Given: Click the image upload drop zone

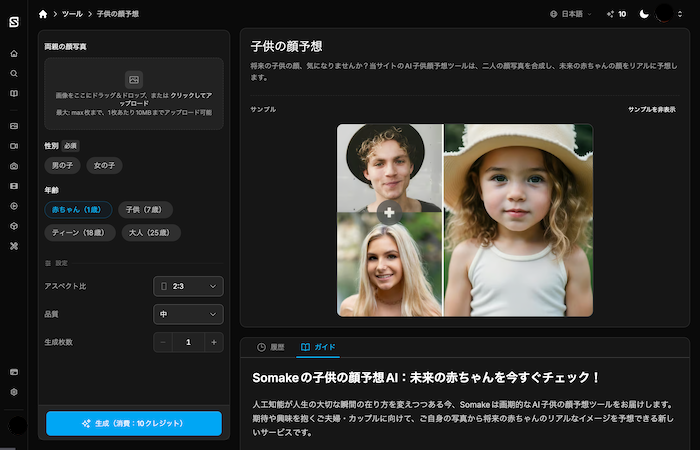Looking at the screenshot, I should tap(134, 94).
